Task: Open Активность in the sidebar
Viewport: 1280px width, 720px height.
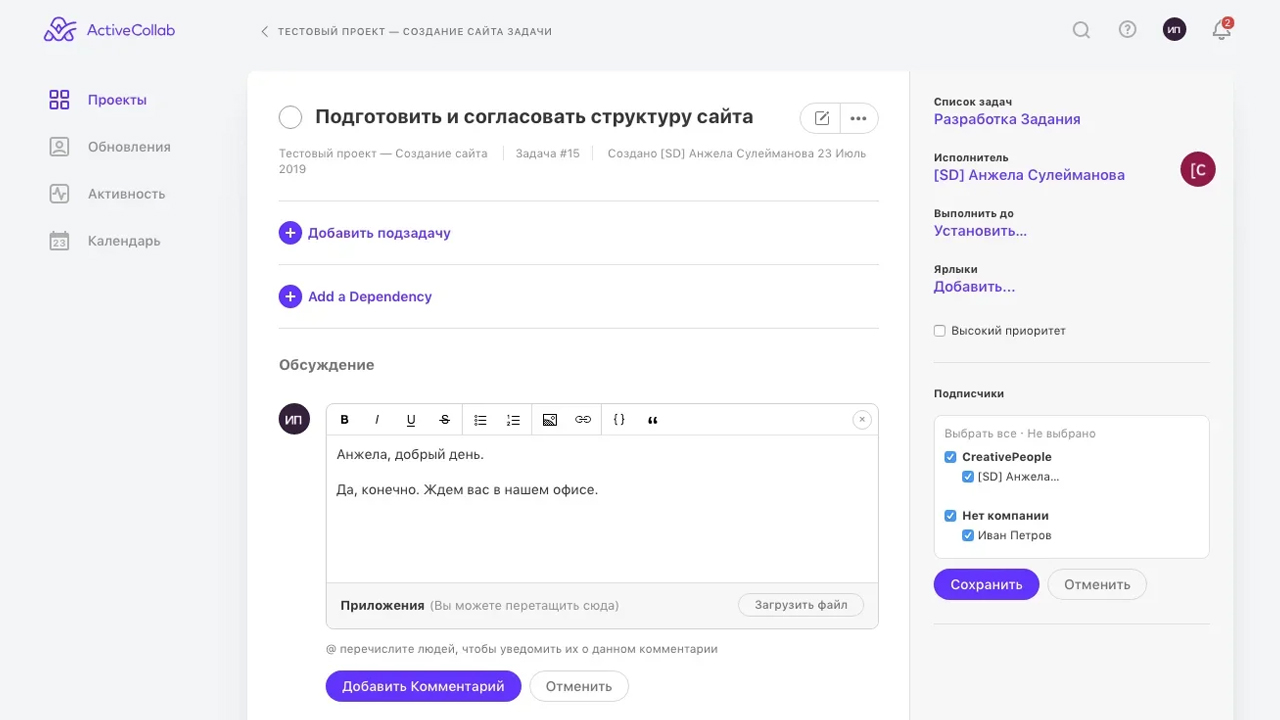Action: pos(126,194)
